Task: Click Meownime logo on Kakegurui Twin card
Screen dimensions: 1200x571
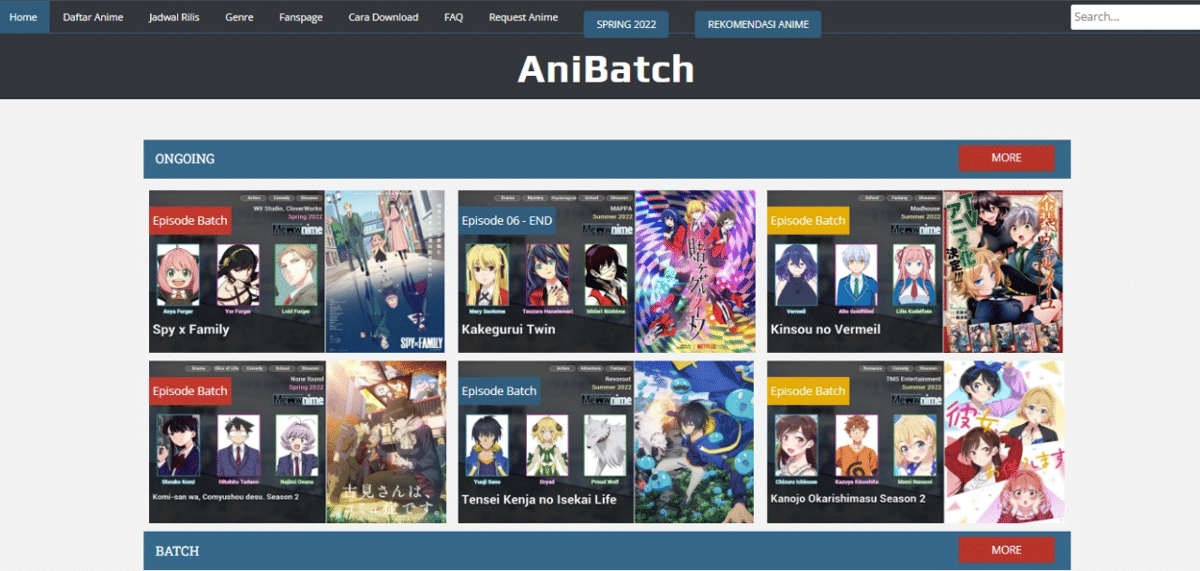Action: (x=607, y=229)
